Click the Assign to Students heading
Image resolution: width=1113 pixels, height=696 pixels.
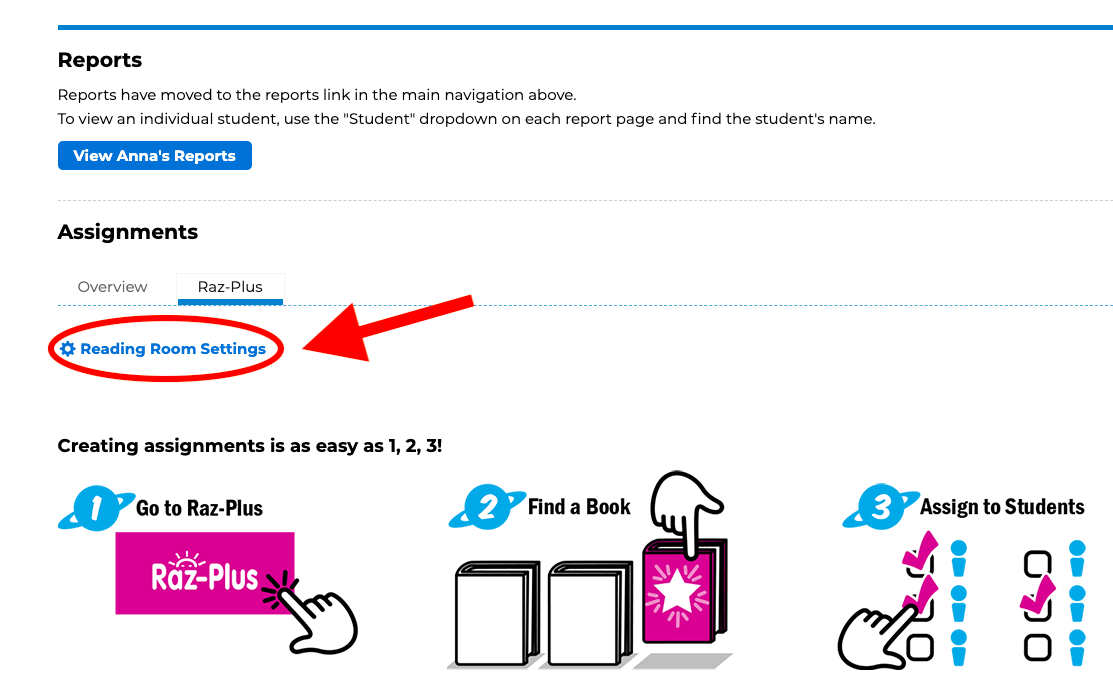1002,507
